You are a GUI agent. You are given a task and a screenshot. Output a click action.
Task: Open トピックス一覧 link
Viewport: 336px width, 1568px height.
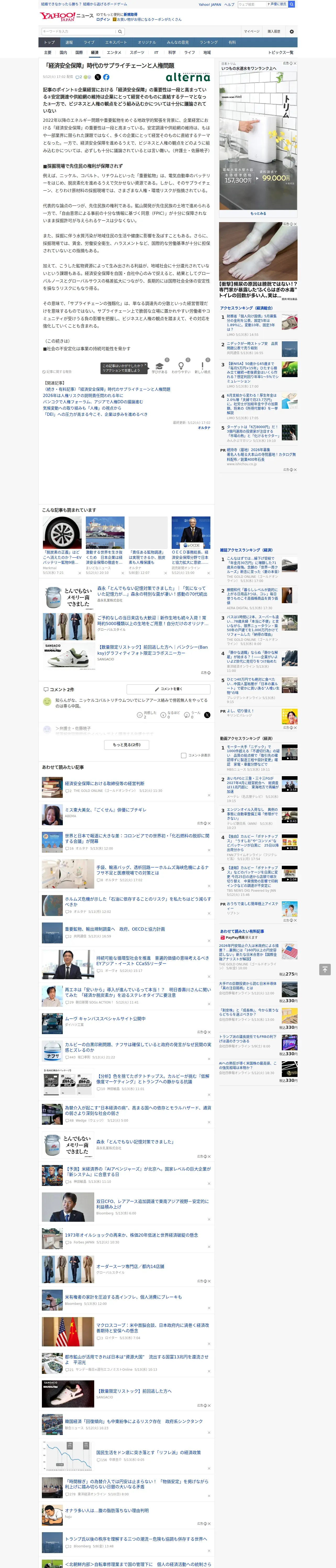281,52
